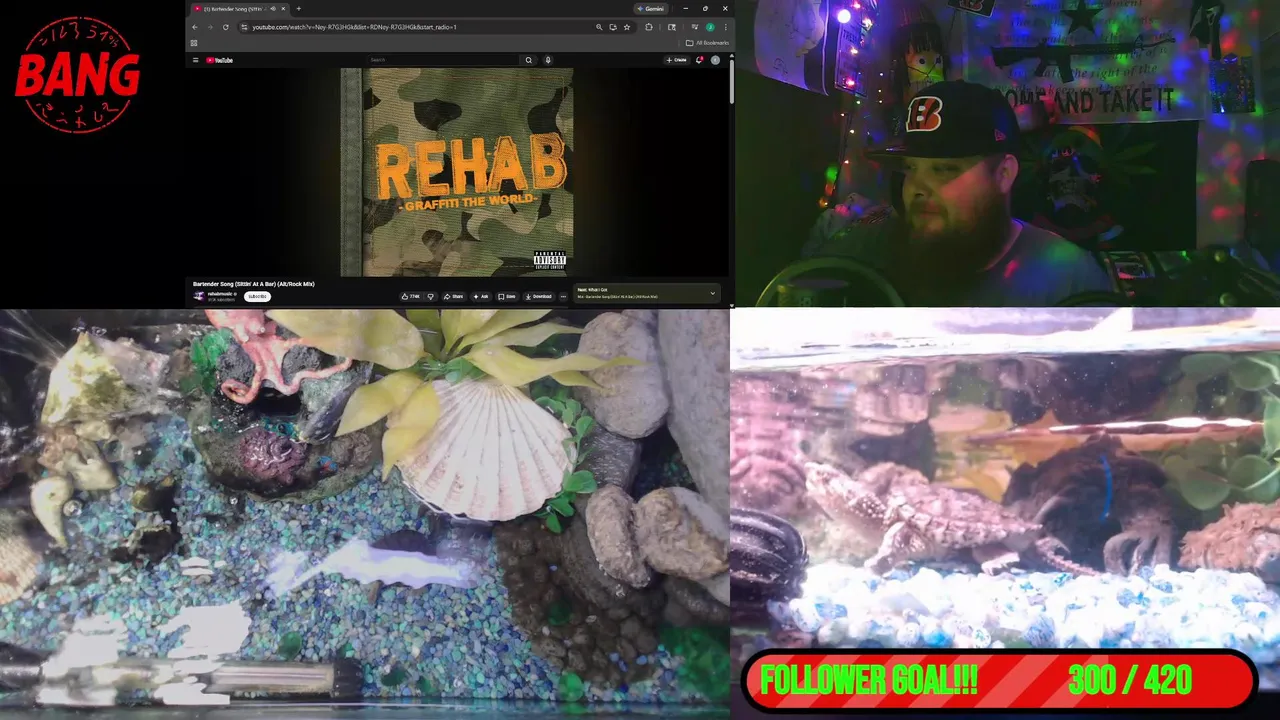The image size is (1280, 720).
Task: Like the video with 774K likes
Action: (x=411, y=296)
